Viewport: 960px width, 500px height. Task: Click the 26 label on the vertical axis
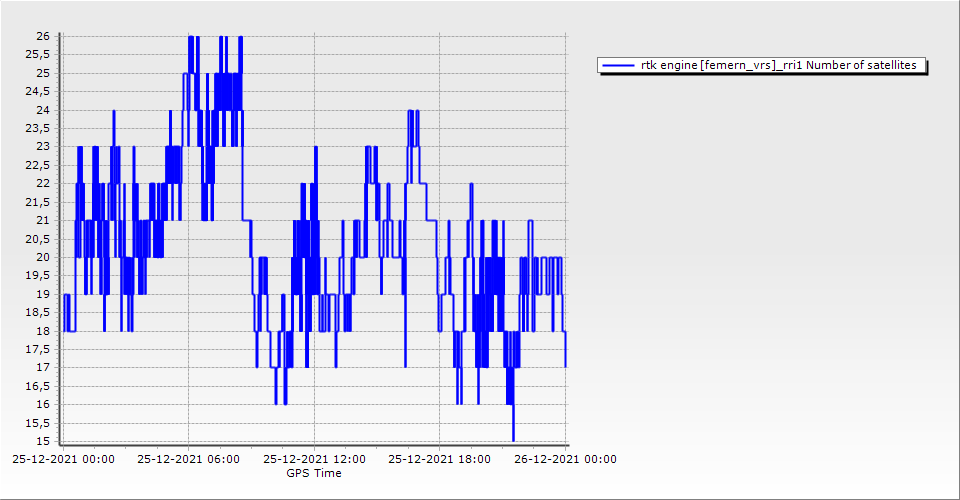pyautogui.click(x=43, y=37)
